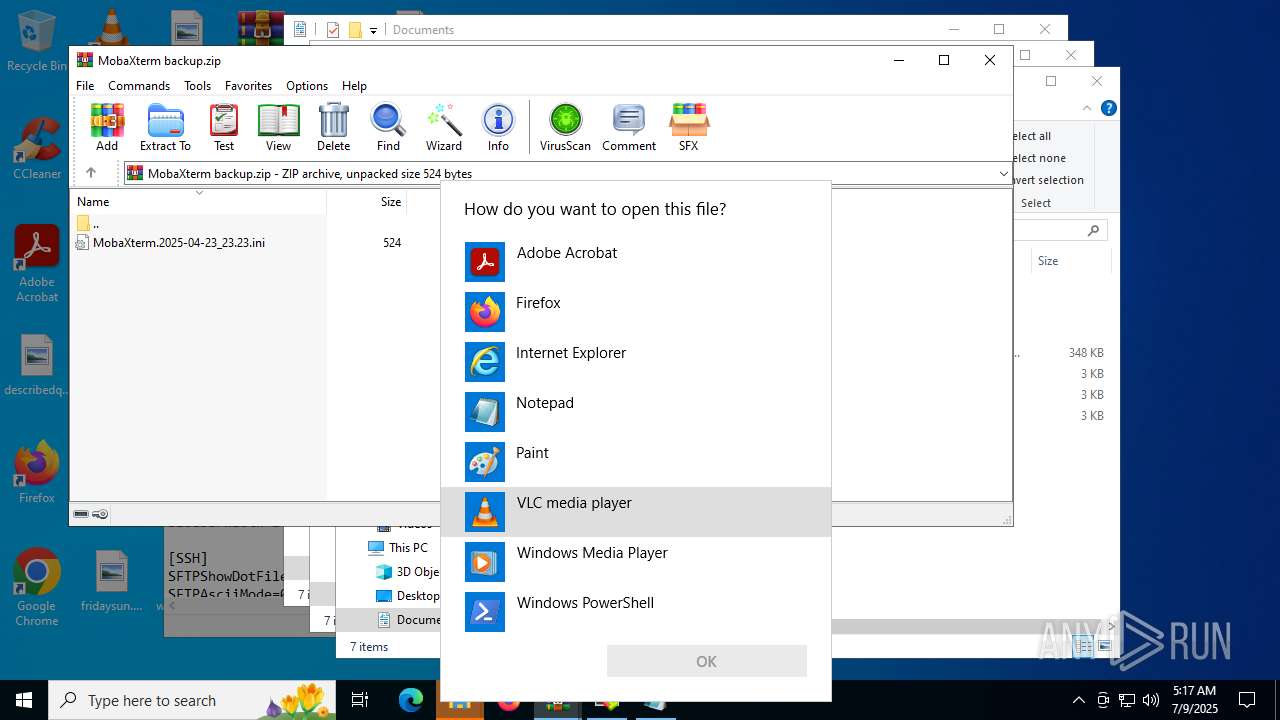Open the Wizard wand icon

(x=444, y=127)
